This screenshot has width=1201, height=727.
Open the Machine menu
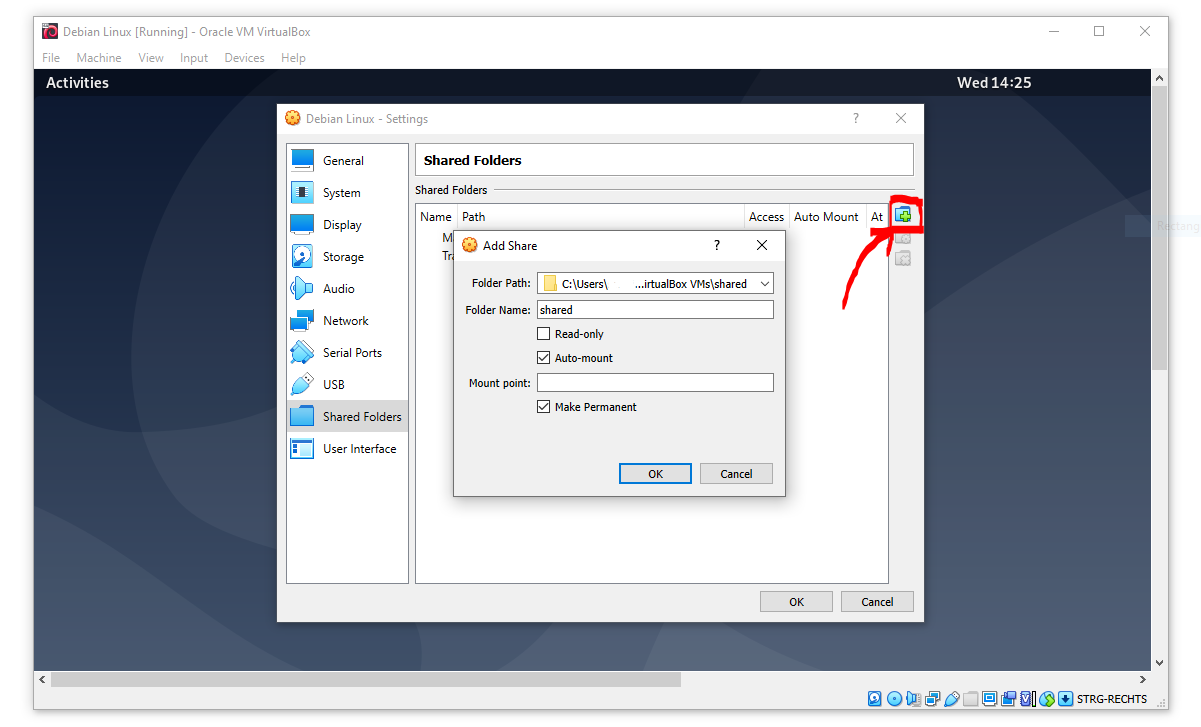[99, 58]
